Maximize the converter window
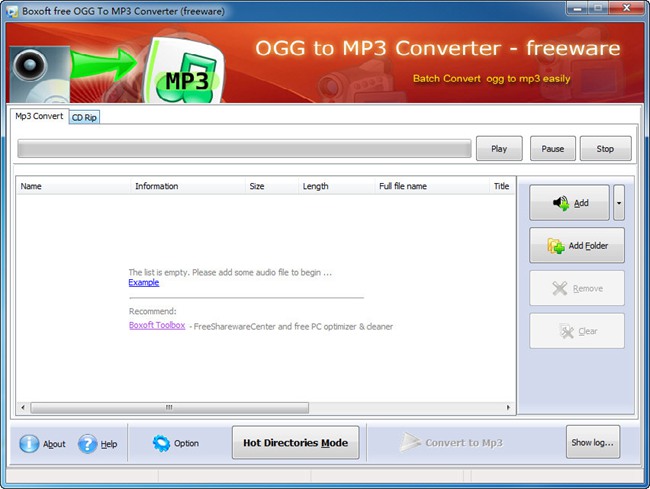Viewport: 650px width, 489px height. [598, 8]
